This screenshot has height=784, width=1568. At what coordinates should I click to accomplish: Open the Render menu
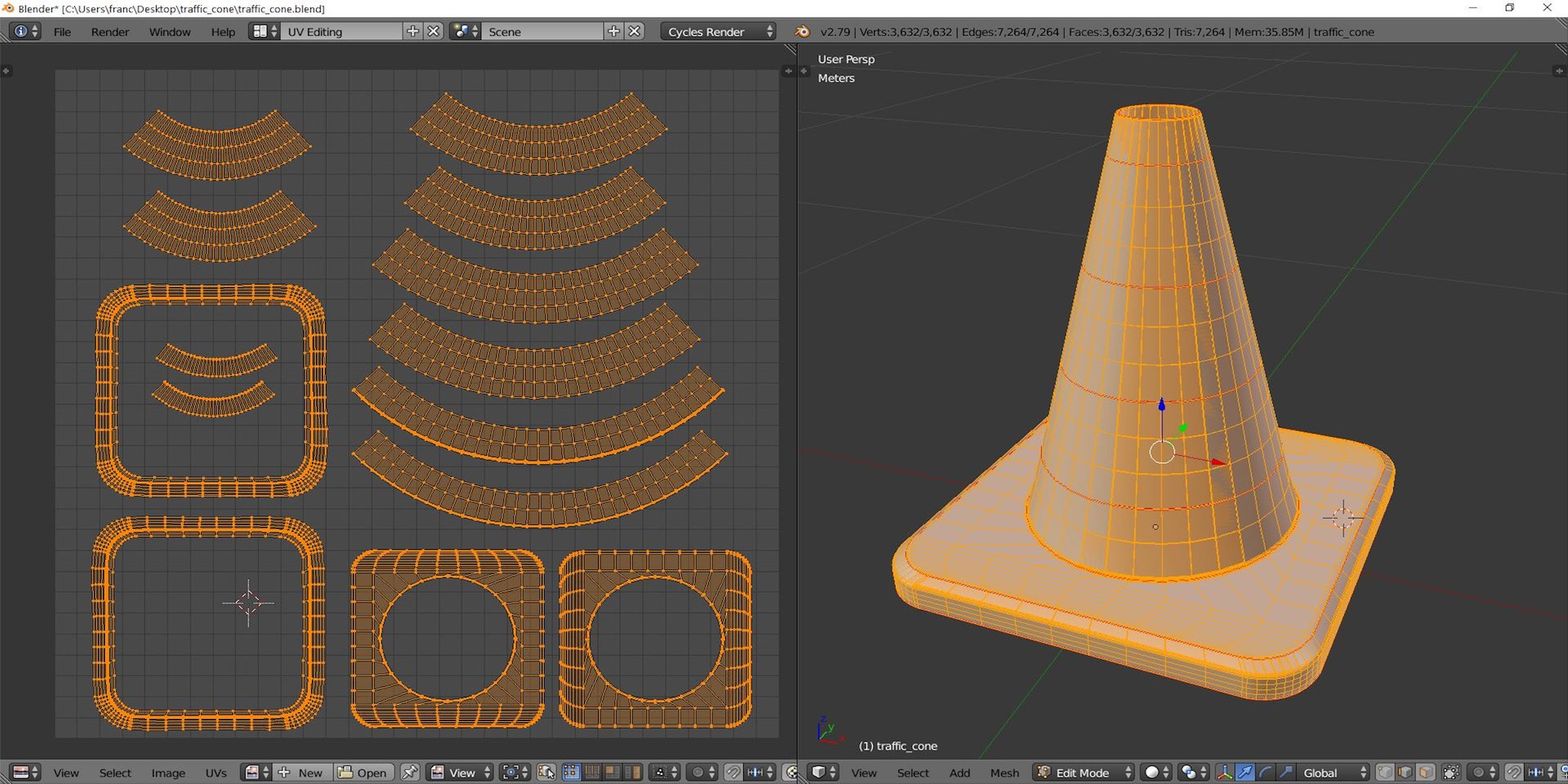pyautogui.click(x=110, y=32)
